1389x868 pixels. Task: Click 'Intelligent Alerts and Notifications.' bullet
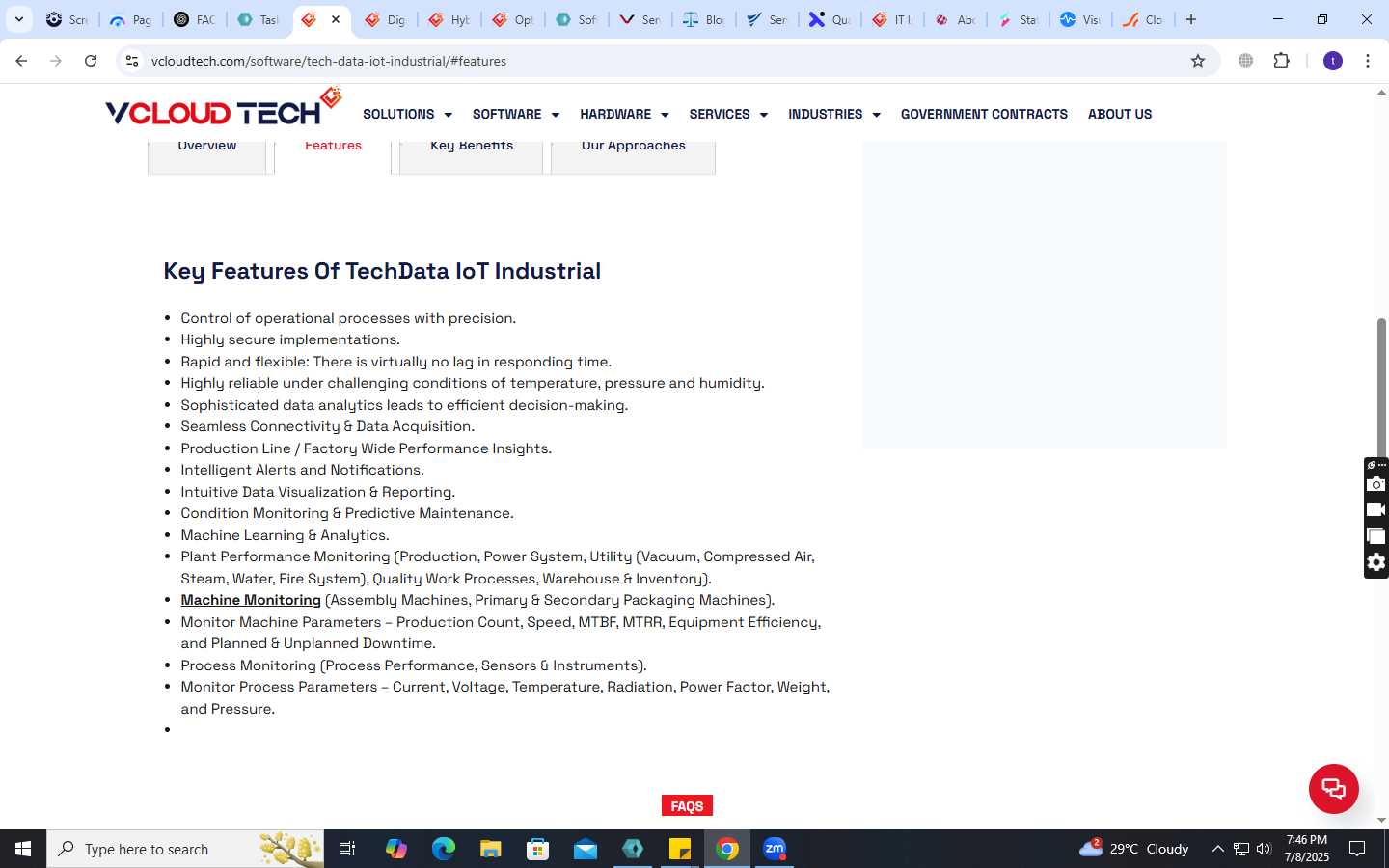pyautogui.click(x=303, y=470)
